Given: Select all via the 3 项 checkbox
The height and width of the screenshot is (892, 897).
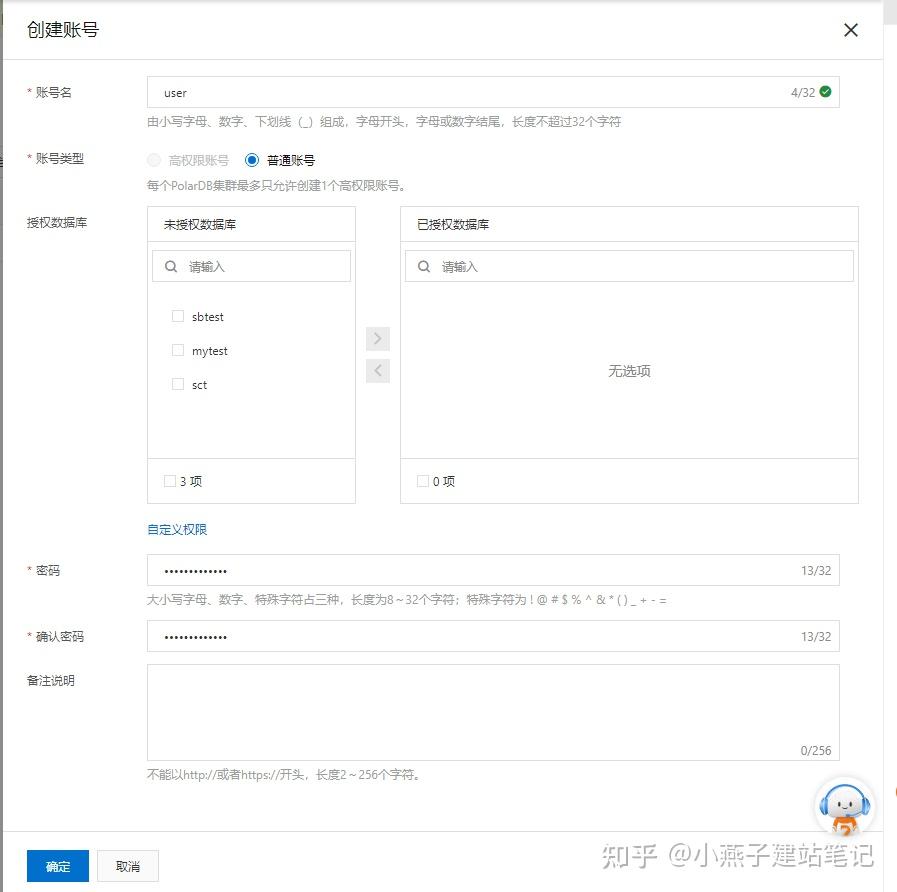Looking at the screenshot, I should (x=170, y=480).
